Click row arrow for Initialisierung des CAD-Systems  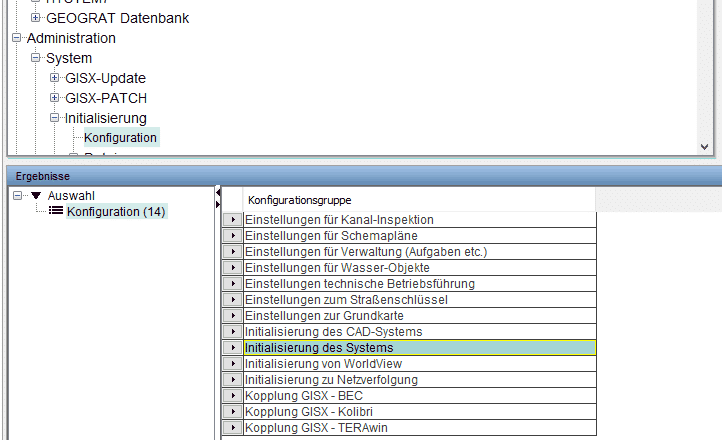click(233, 331)
